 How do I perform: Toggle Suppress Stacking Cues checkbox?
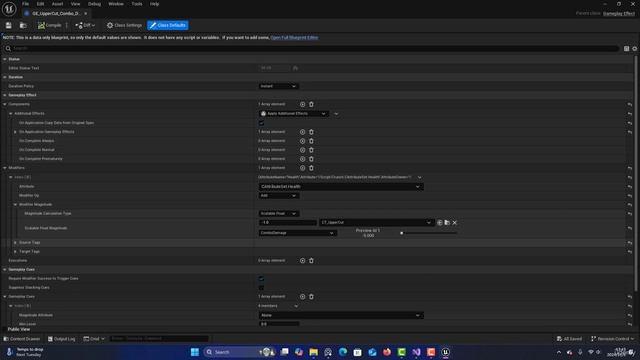point(261,288)
